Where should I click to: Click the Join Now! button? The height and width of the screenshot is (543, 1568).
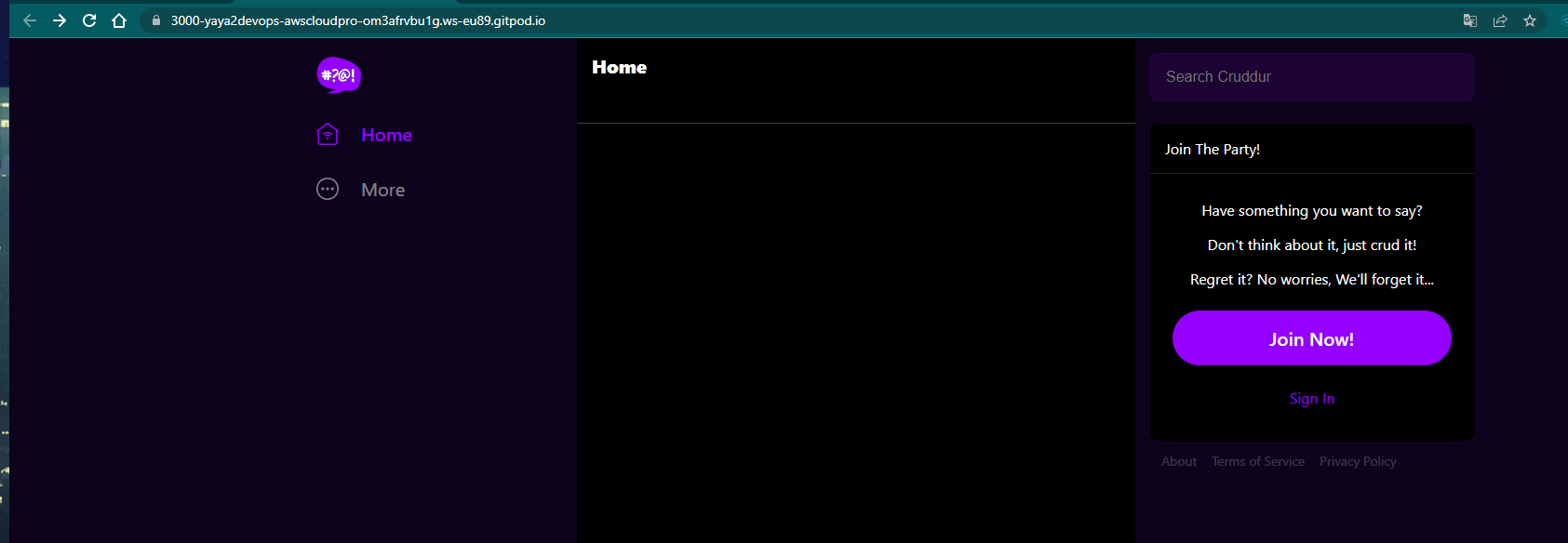point(1312,338)
